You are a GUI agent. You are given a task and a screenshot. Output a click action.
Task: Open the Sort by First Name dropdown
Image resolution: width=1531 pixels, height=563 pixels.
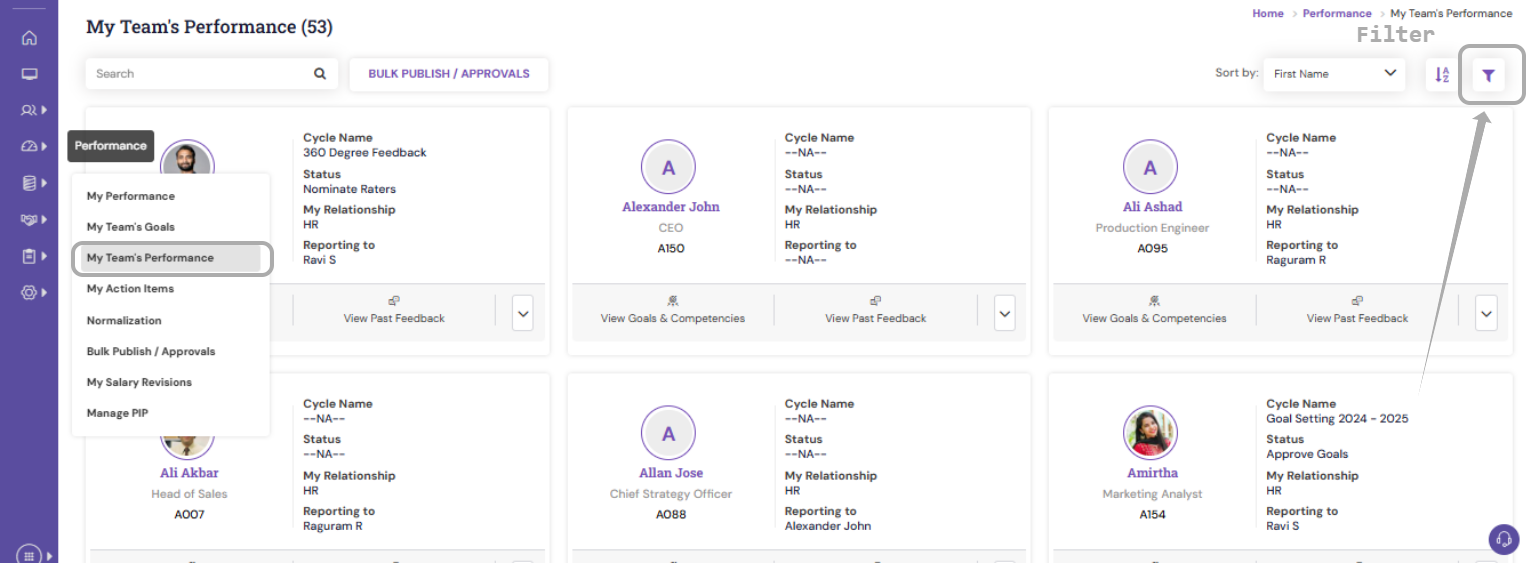[x=1334, y=74]
